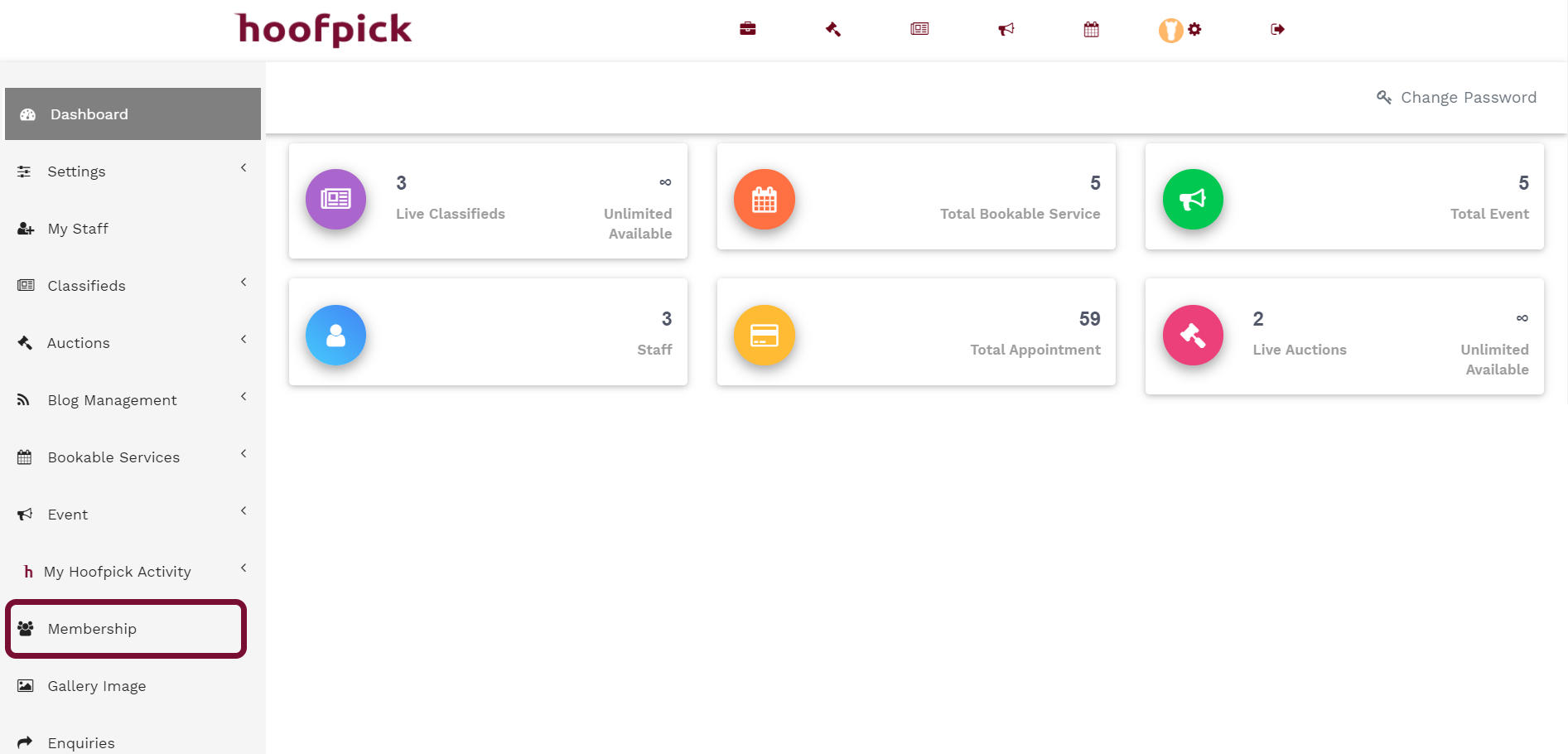Click the purple Live Classifieds circle icon

pyautogui.click(x=335, y=199)
